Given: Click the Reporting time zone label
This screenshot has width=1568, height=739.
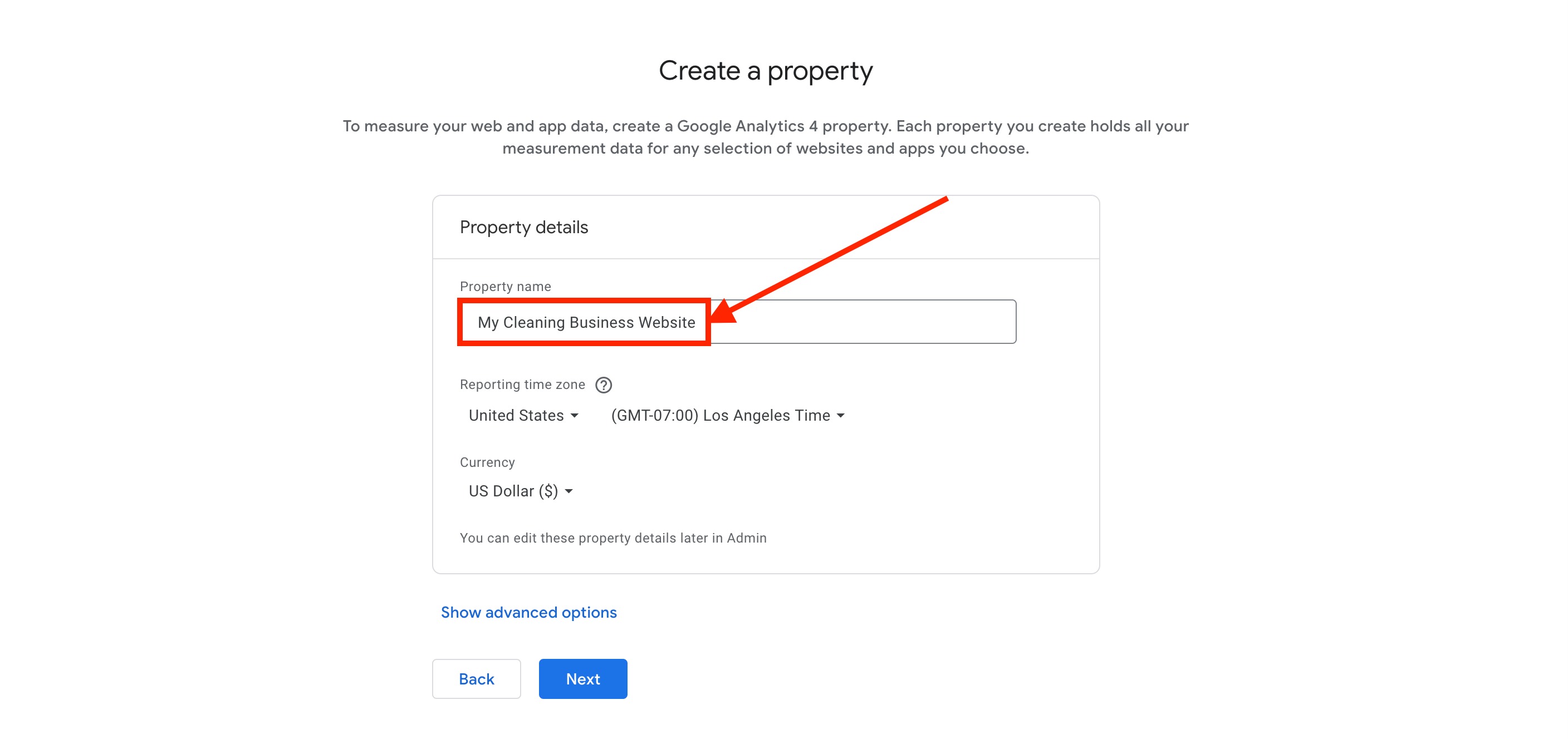Looking at the screenshot, I should point(522,385).
